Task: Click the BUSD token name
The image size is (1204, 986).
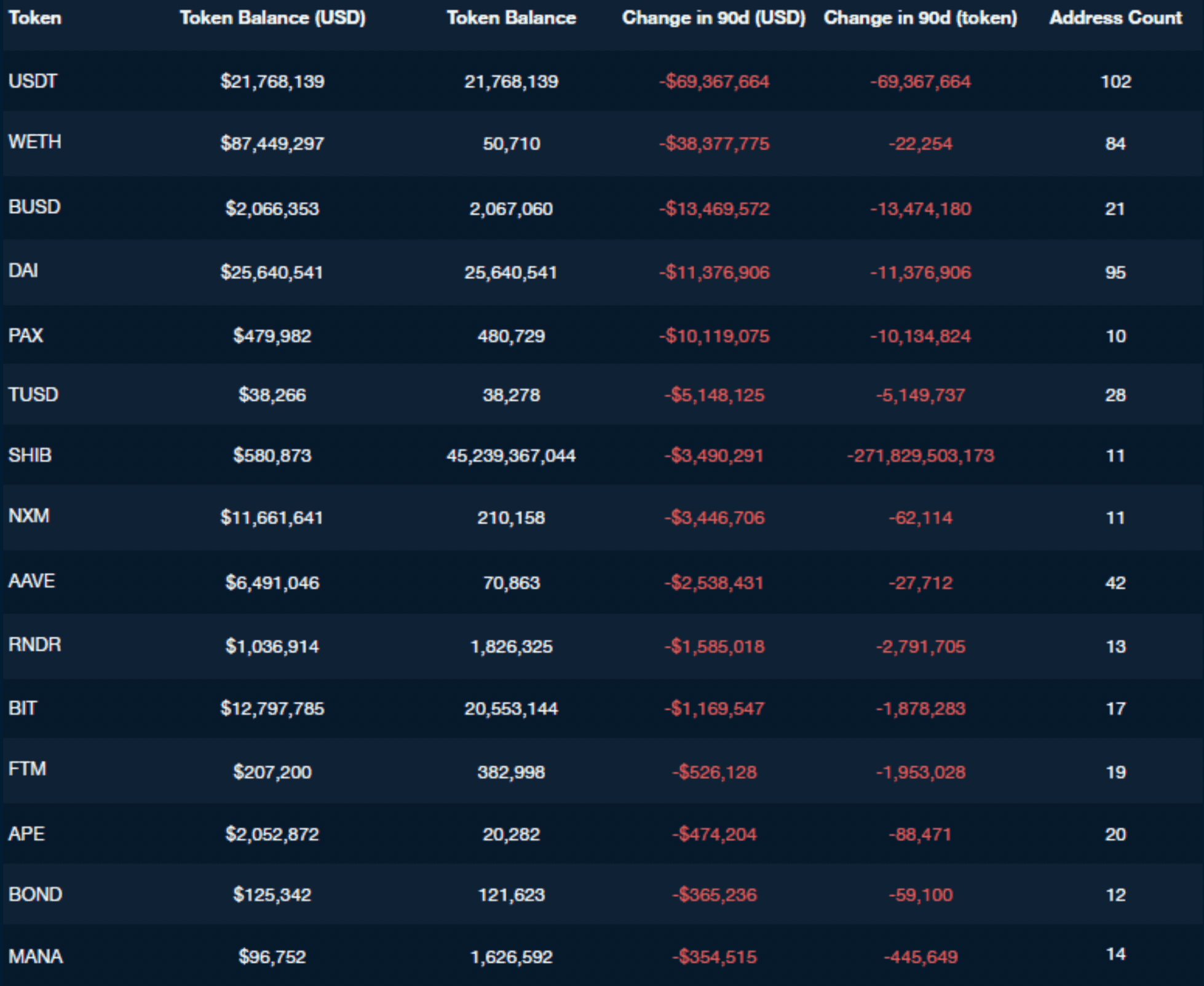Action: point(34,207)
